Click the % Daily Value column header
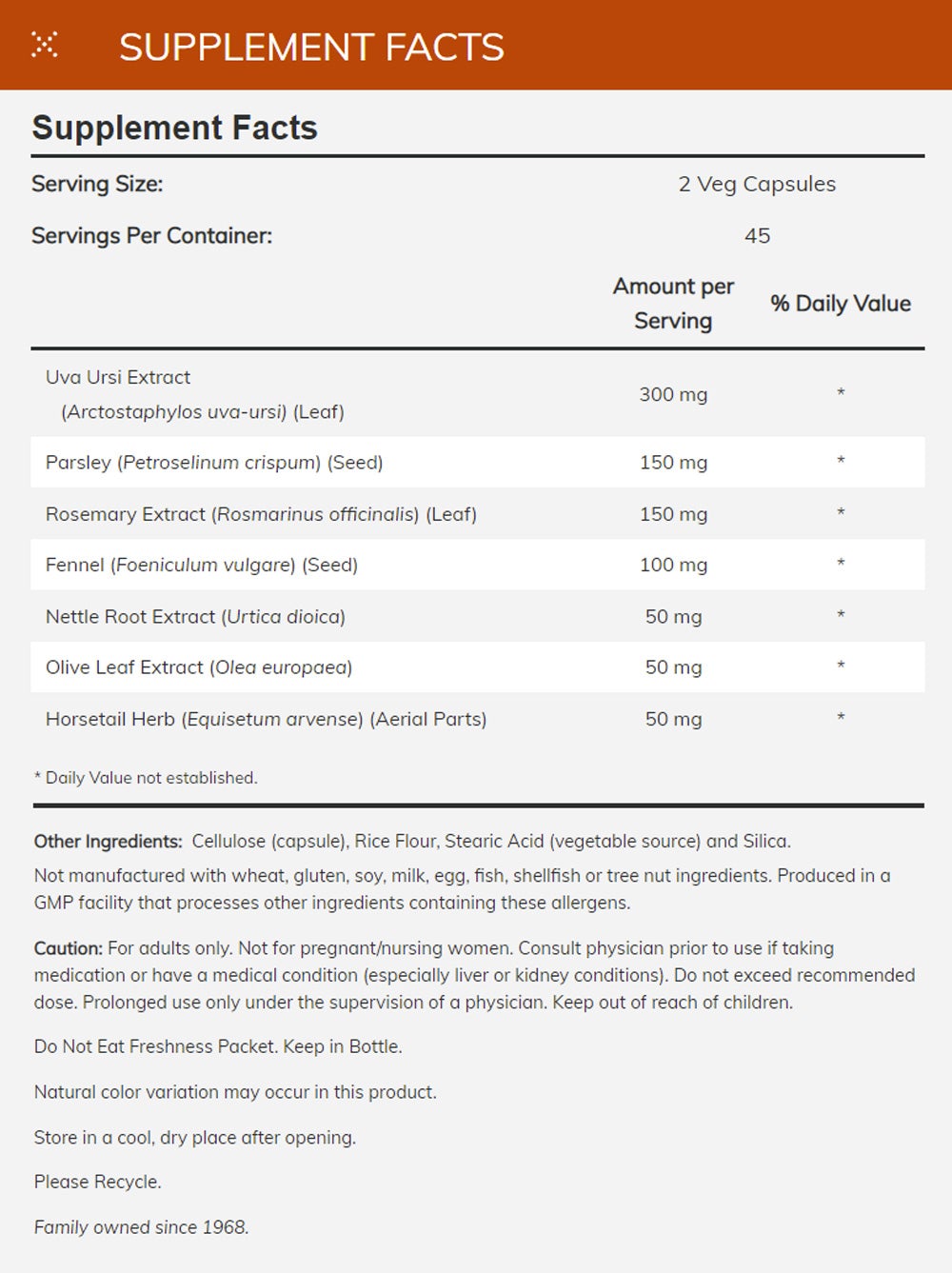 point(841,304)
